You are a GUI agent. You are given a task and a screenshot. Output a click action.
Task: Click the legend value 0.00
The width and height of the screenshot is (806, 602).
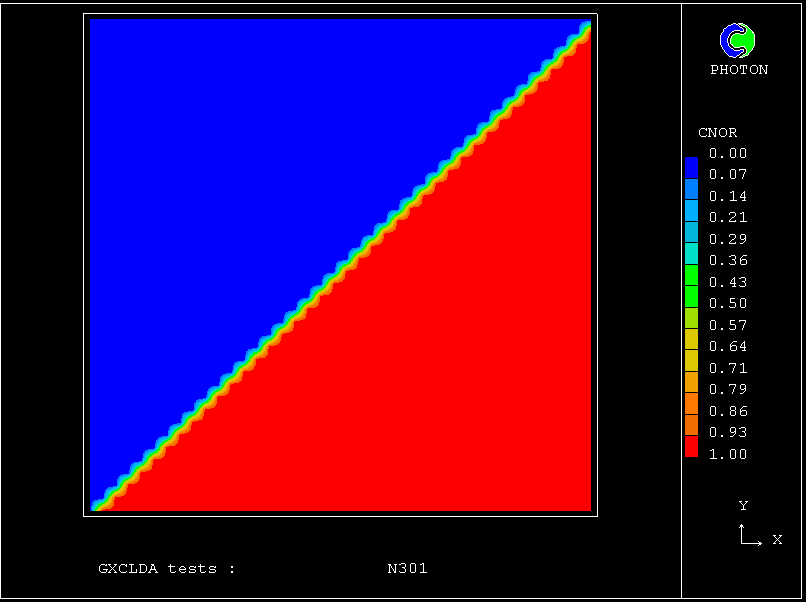click(728, 153)
